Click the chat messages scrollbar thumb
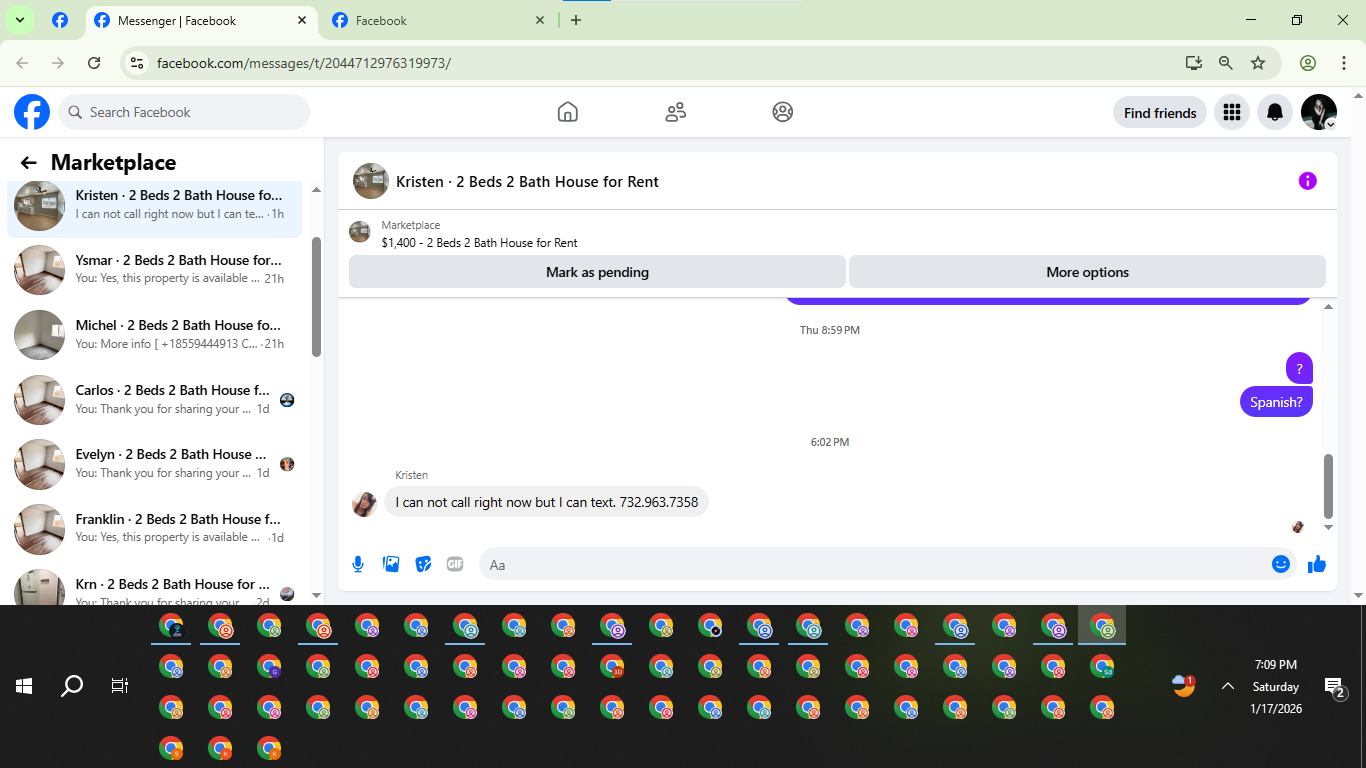Screen dimensions: 1366x768 click(1328, 485)
